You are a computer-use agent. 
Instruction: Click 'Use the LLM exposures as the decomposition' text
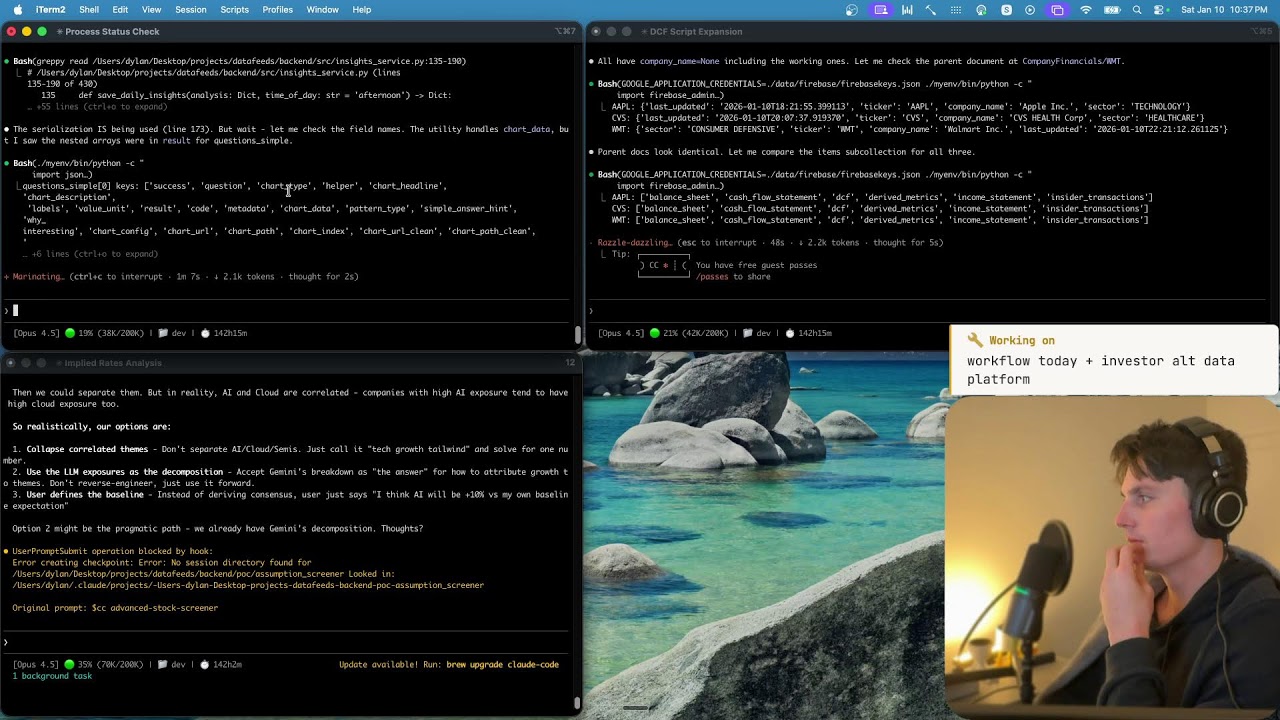pyautogui.click(x=125, y=472)
